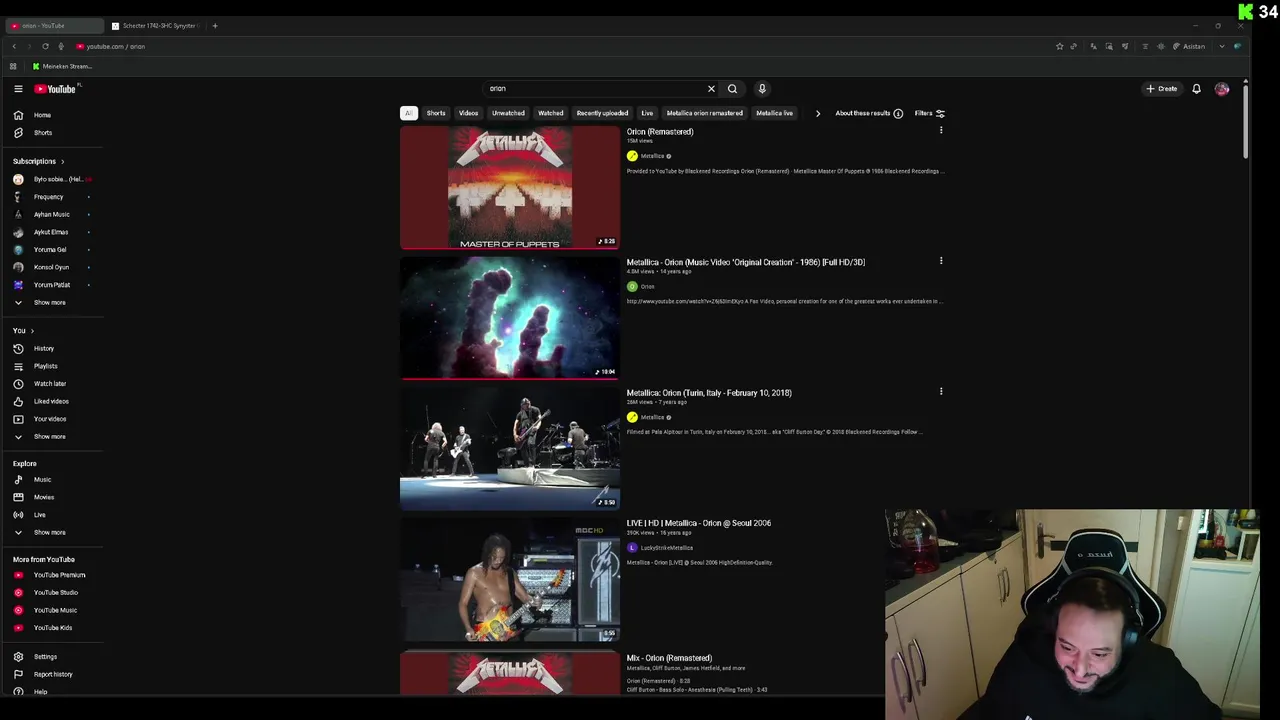Open a new browser tab
This screenshot has width=1280, height=720.
pyautogui.click(x=215, y=26)
